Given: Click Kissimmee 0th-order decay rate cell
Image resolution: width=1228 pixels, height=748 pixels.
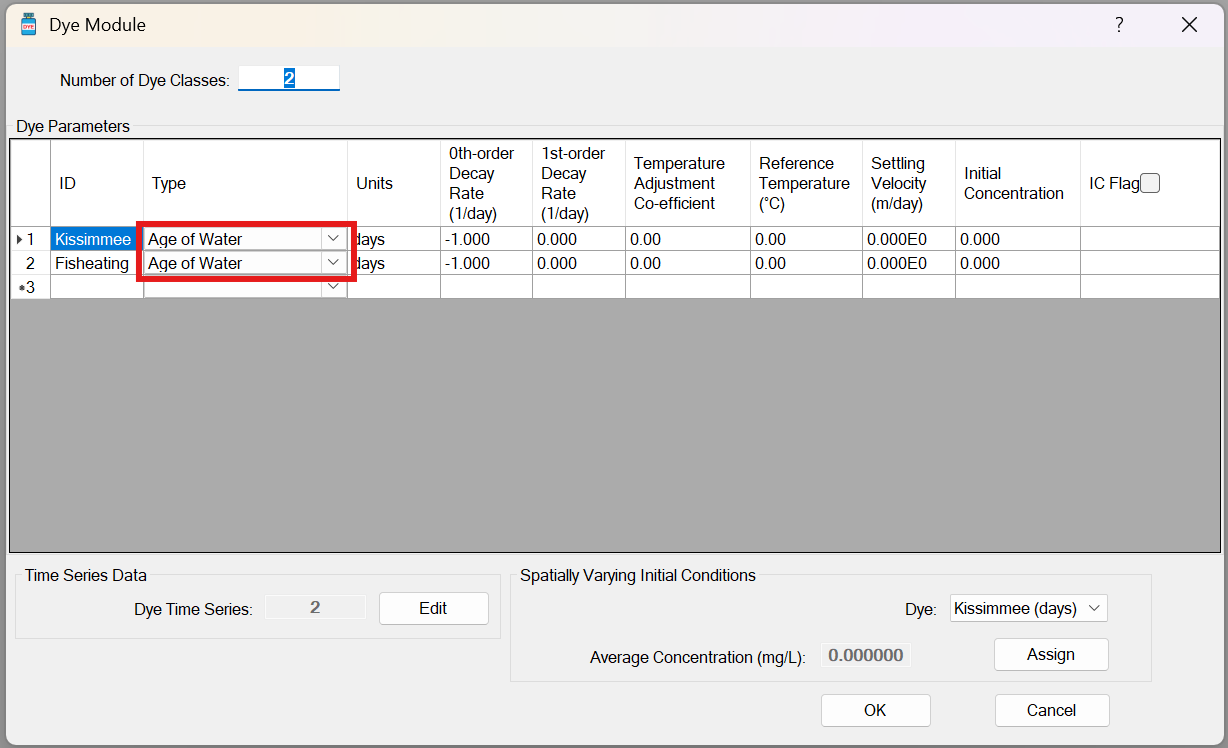Looking at the screenshot, I should 486,239.
